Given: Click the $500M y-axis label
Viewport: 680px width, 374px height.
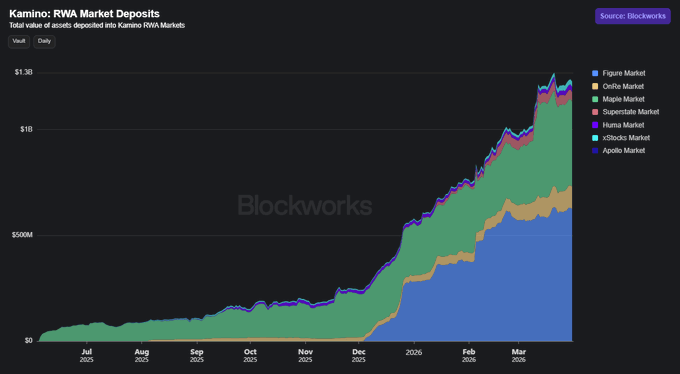Looking at the screenshot, I should 22,235.
